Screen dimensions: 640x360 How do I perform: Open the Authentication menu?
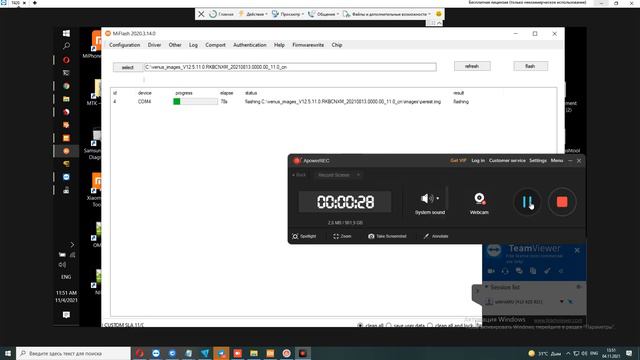[249, 45]
